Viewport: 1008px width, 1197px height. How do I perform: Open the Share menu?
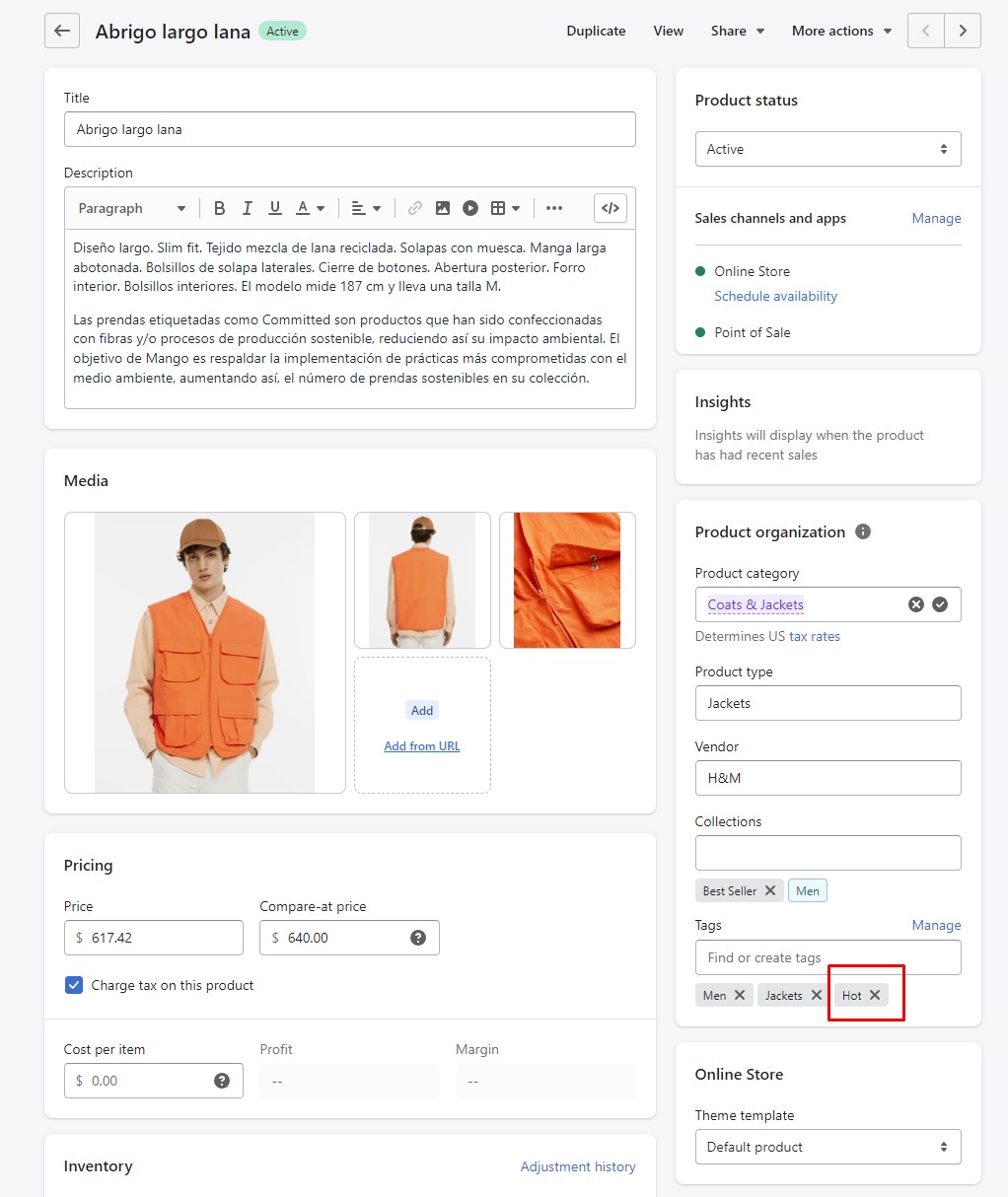737,31
